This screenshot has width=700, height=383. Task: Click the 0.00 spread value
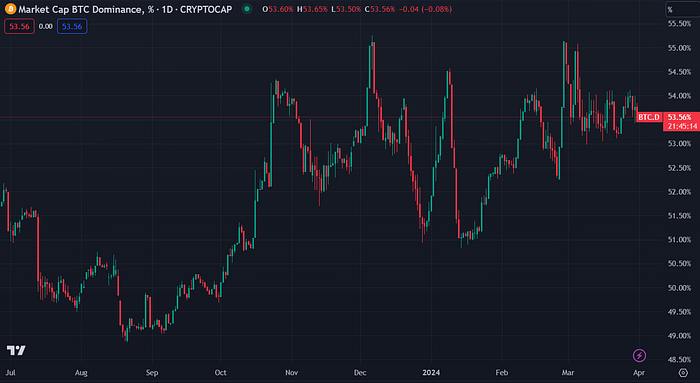coord(46,26)
